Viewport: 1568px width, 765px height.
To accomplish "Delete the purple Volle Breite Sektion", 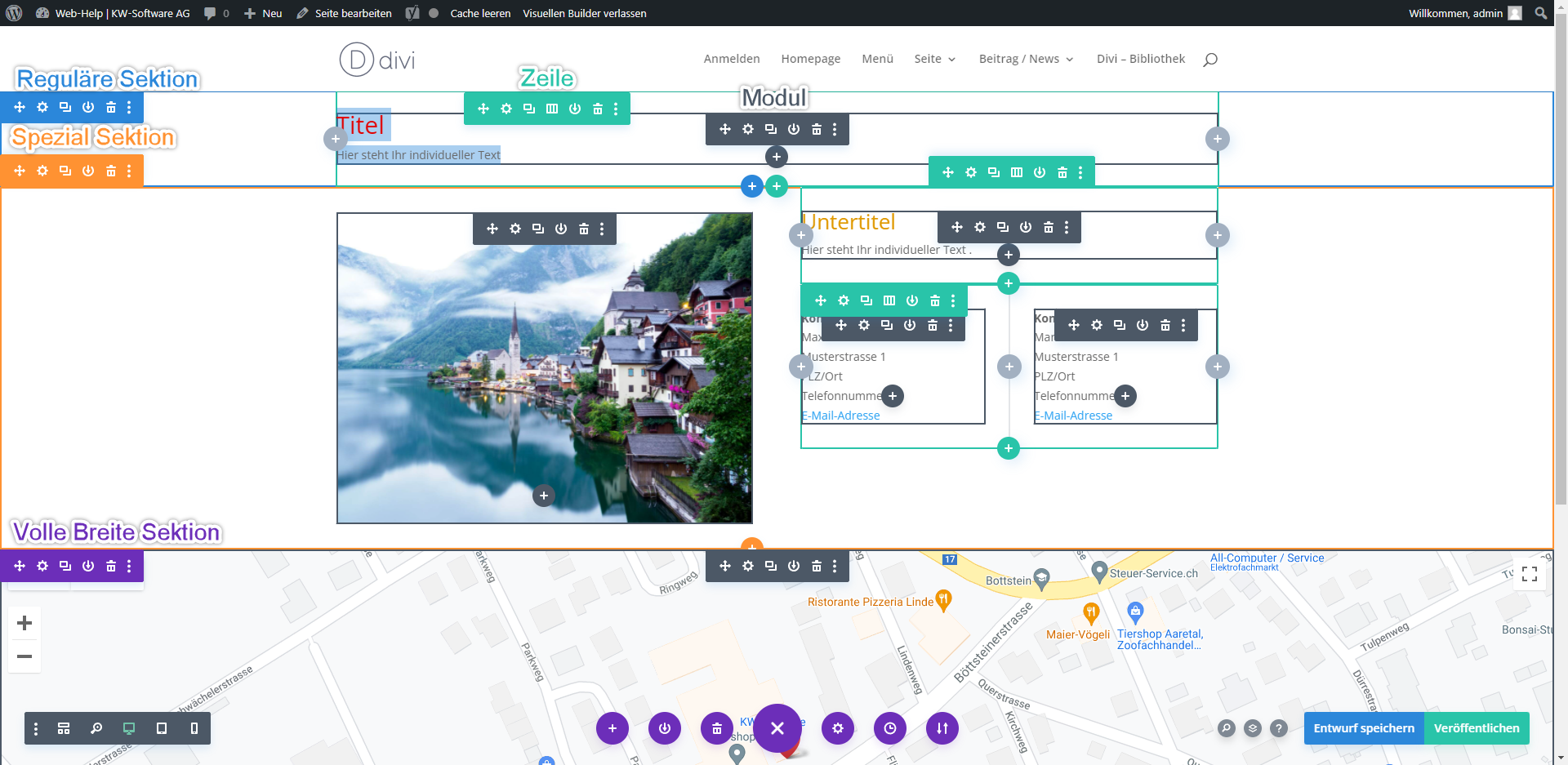I will [111, 566].
